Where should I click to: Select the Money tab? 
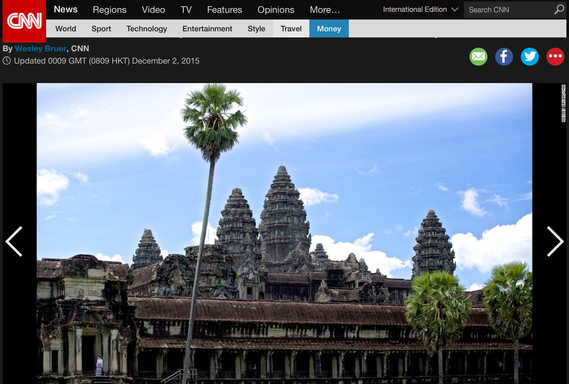(329, 29)
